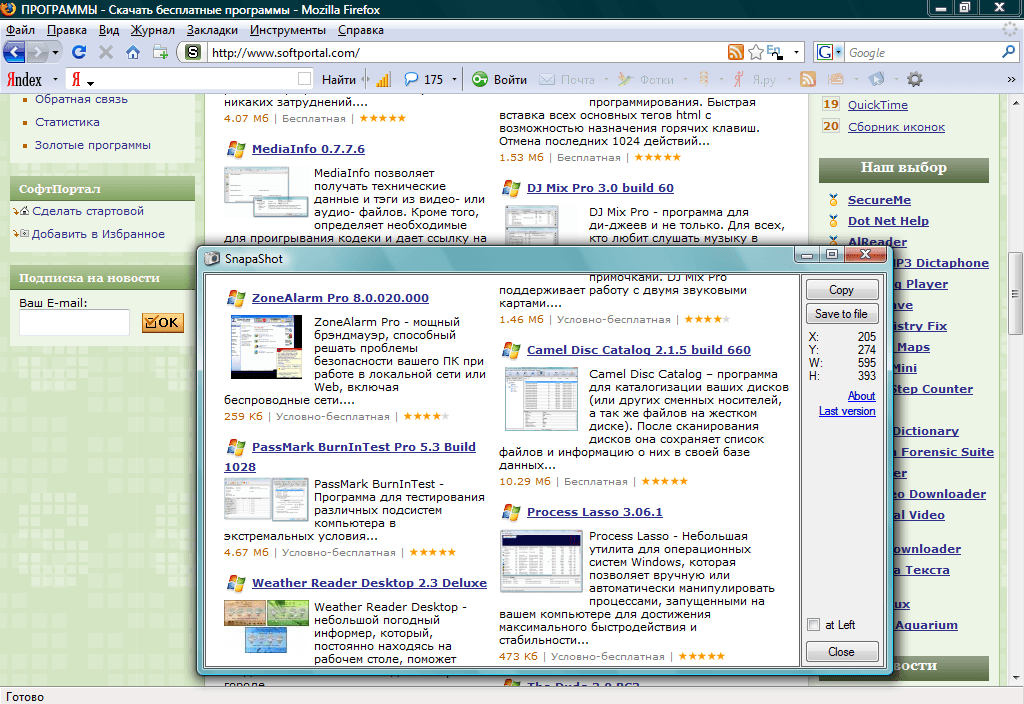Click the Почта envelope icon
The image size is (1024, 704).
point(547,80)
